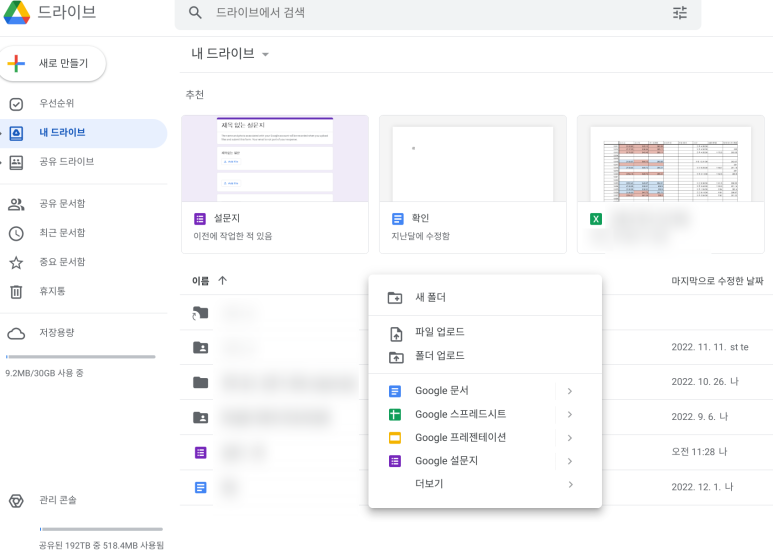This screenshot has height=555, width=773.
Task: Click the date 2022. 12. 1. 나
Action: (702, 487)
